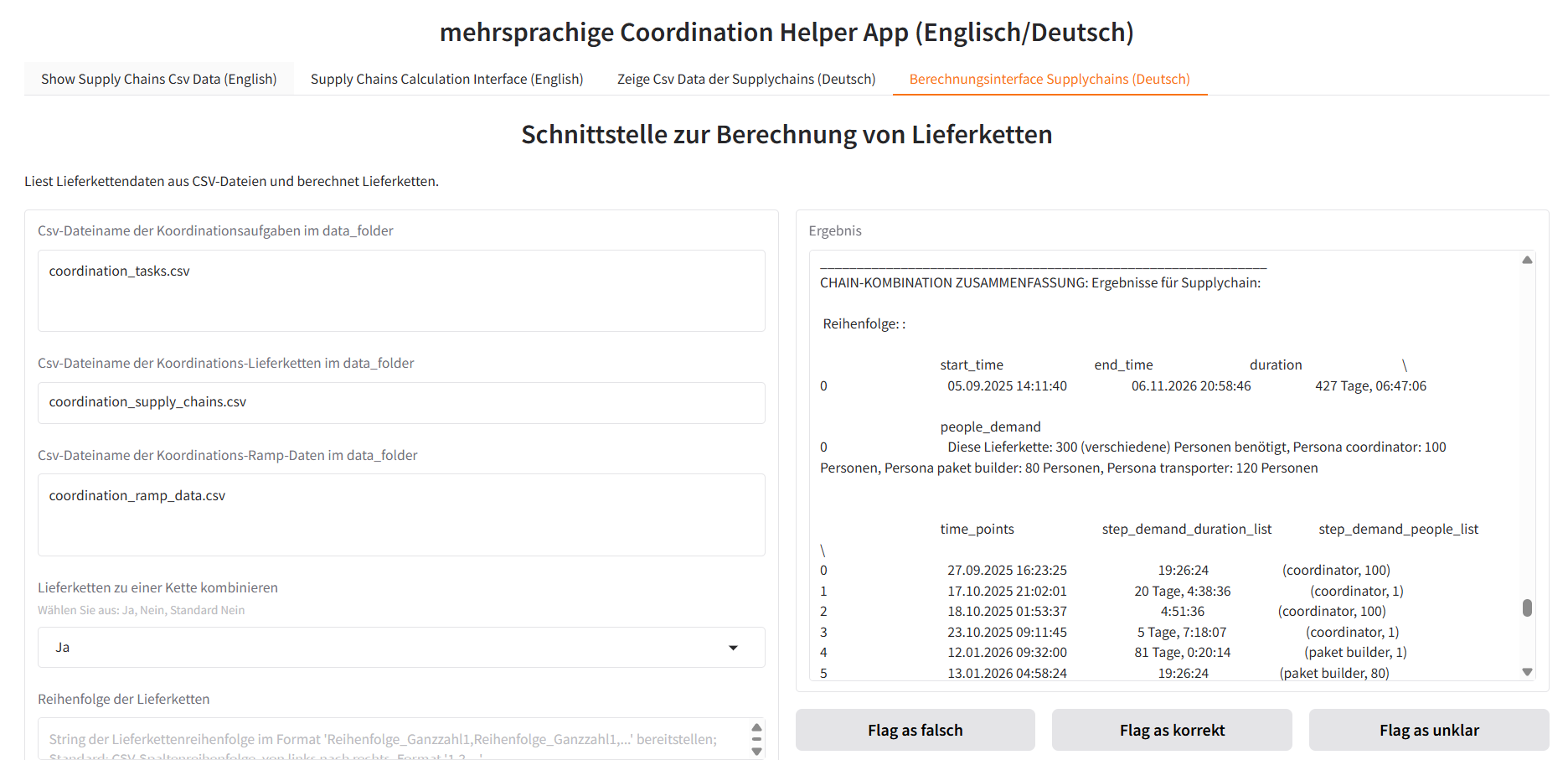1568x760 pixels.
Task: Click Flag as unklar button
Action: point(1429,730)
